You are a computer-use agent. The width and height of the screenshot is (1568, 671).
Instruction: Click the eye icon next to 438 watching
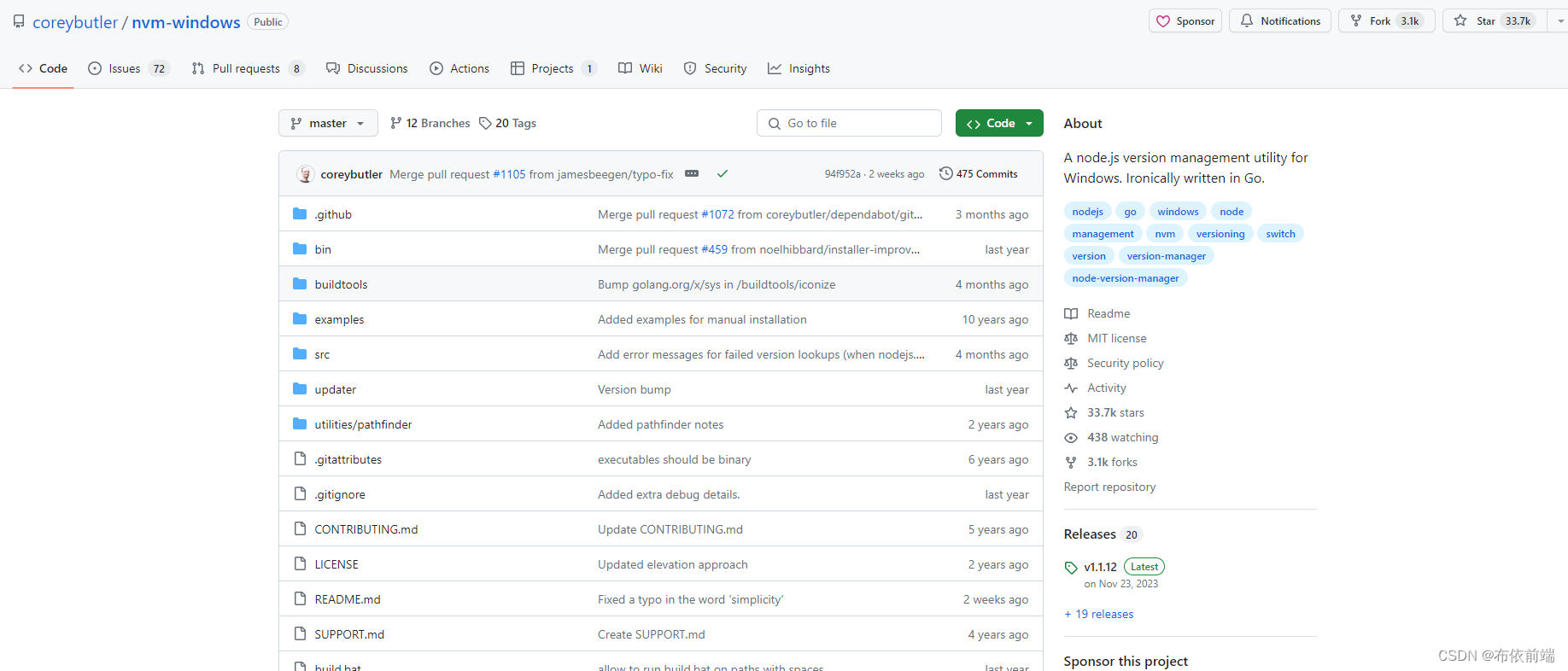click(x=1071, y=437)
